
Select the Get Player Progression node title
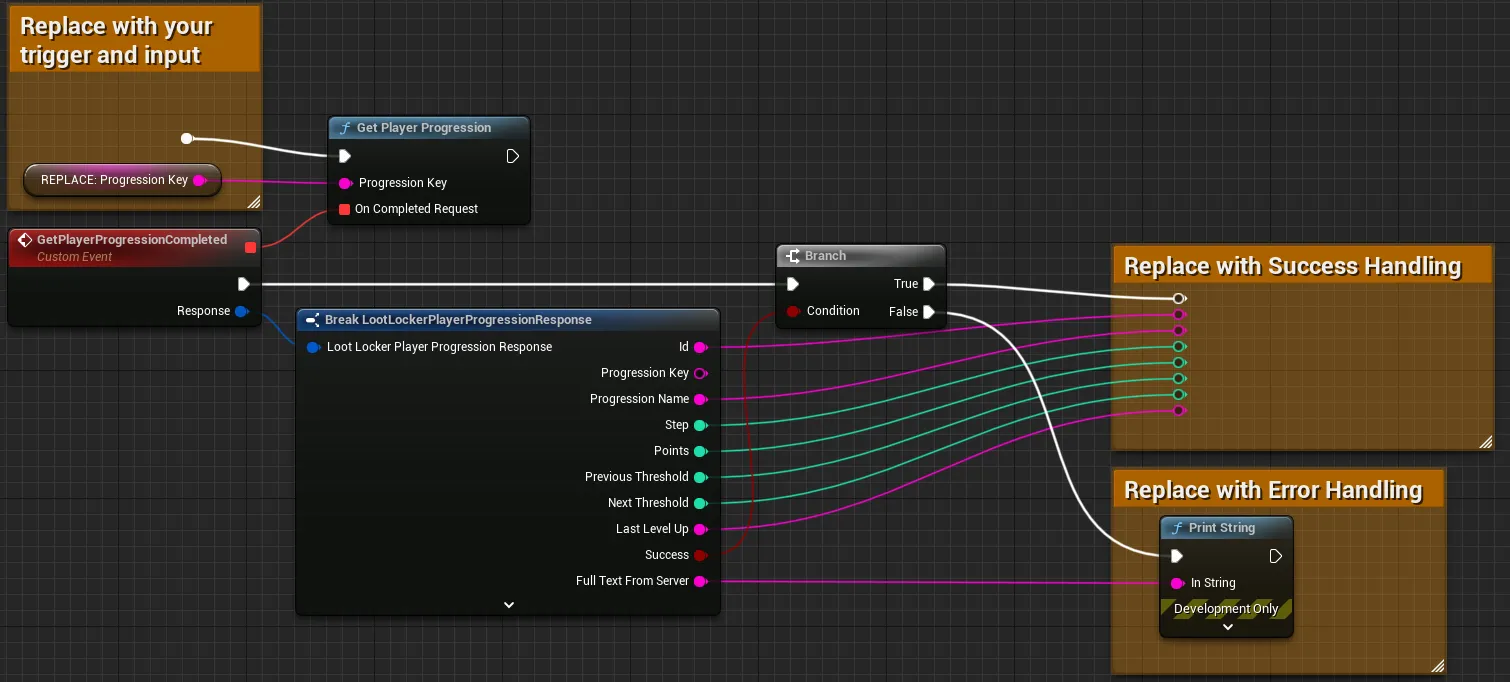click(x=424, y=128)
